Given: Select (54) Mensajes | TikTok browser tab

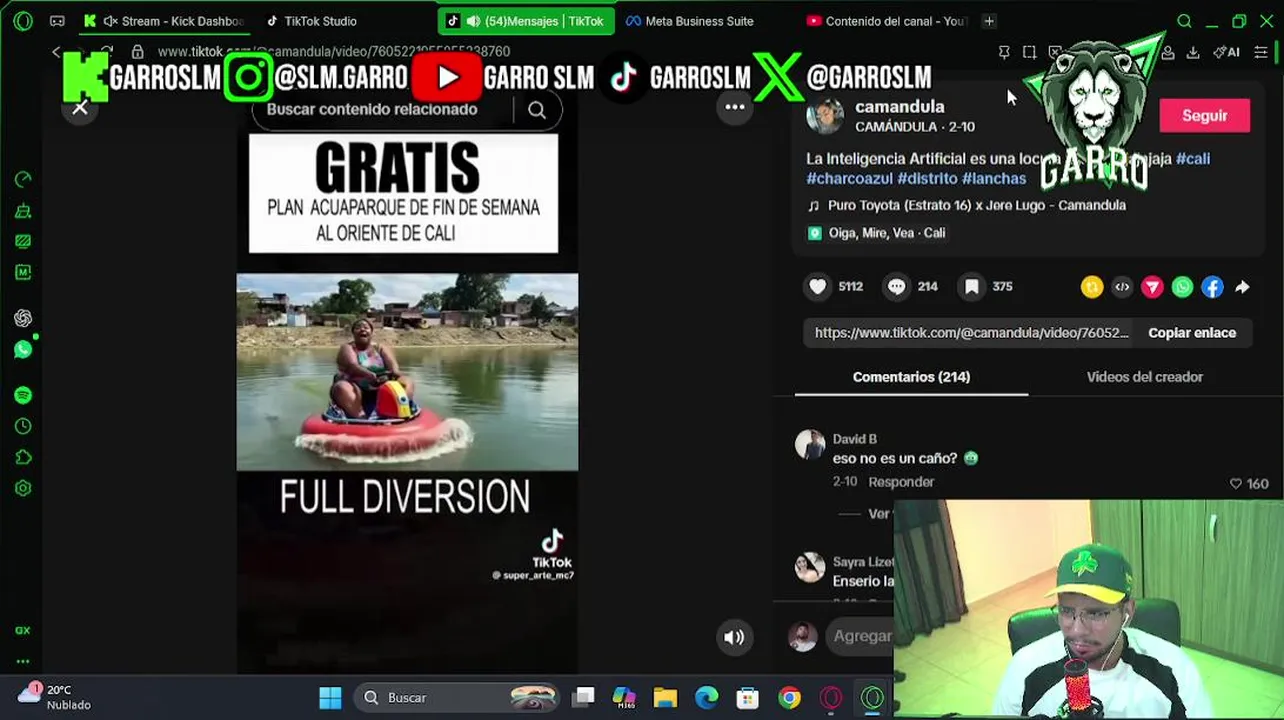Looking at the screenshot, I should point(526,21).
